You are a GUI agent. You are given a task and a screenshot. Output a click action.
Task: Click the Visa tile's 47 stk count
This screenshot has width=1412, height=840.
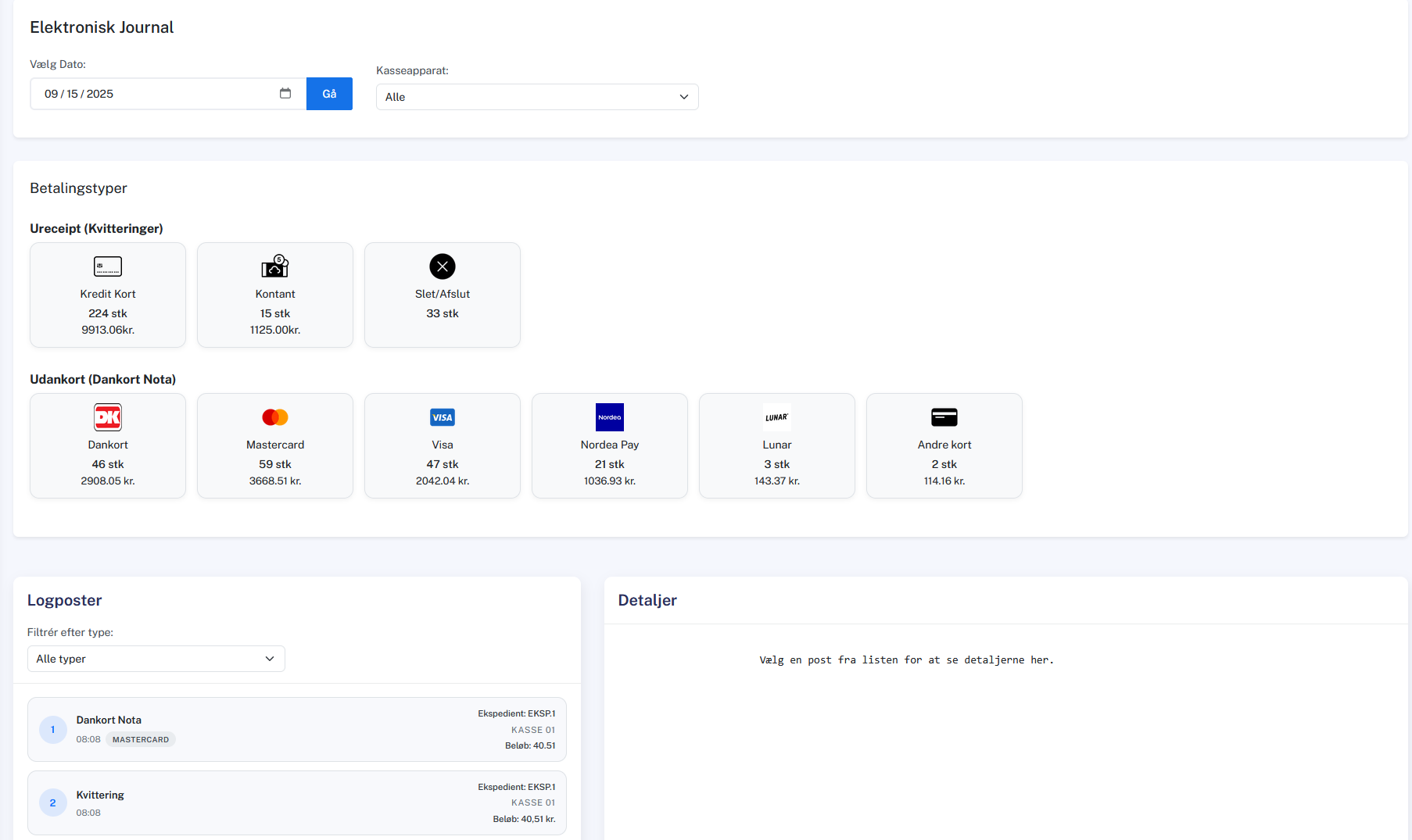pos(443,464)
